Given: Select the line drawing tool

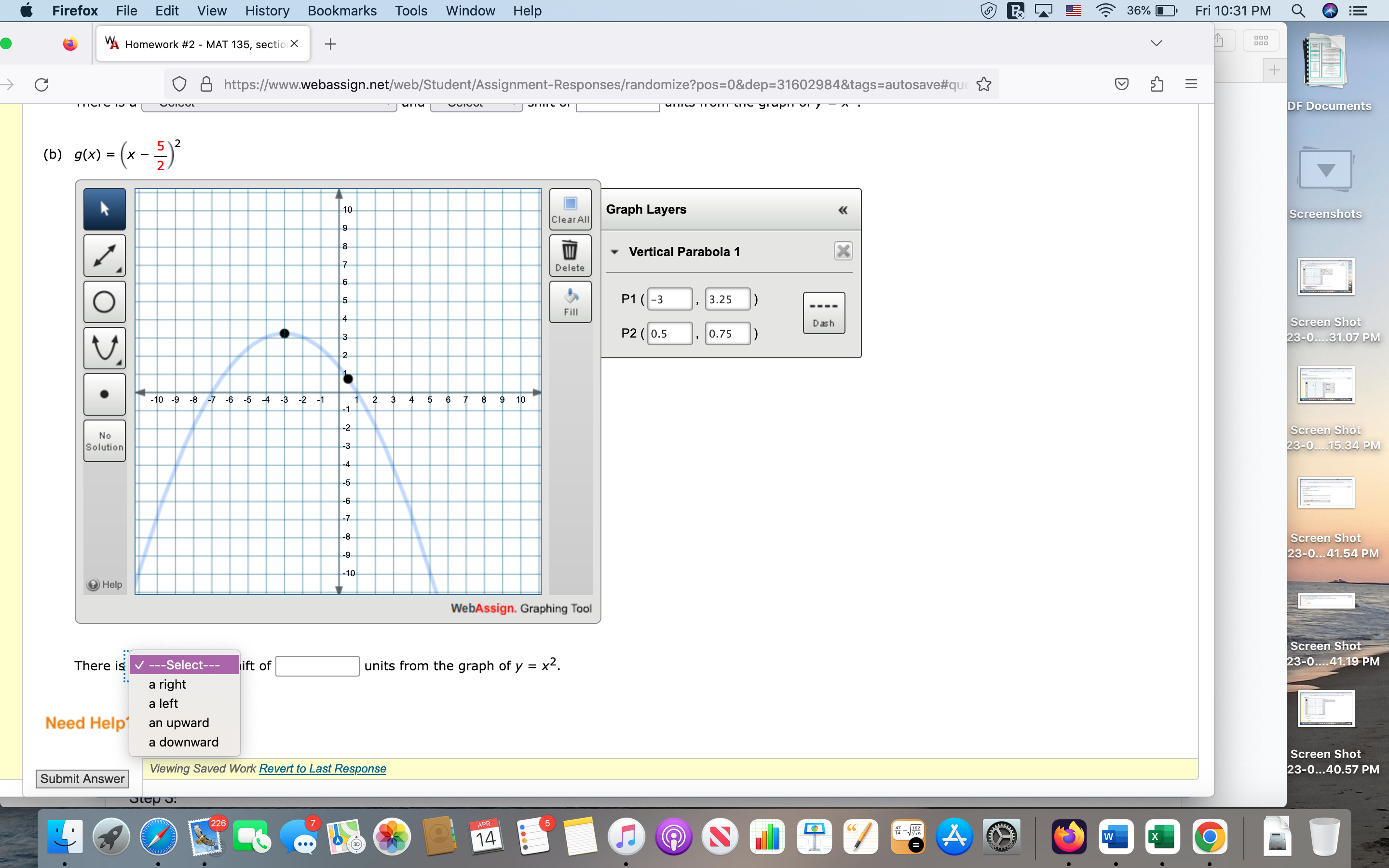Looking at the screenshot, I should point(104,255).
